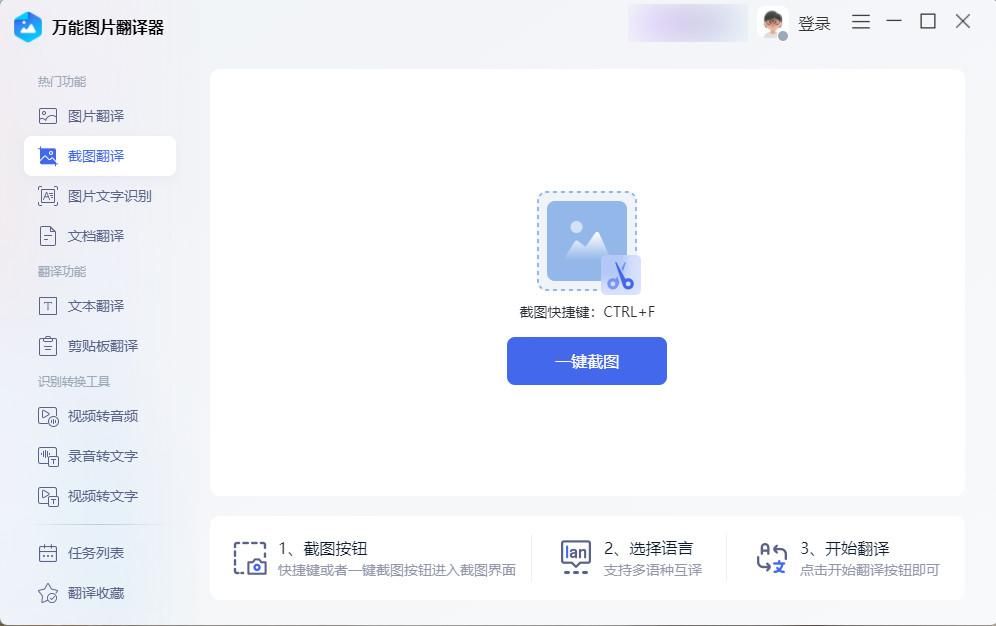Click the 视频转文字 icon

click(48, 496)
